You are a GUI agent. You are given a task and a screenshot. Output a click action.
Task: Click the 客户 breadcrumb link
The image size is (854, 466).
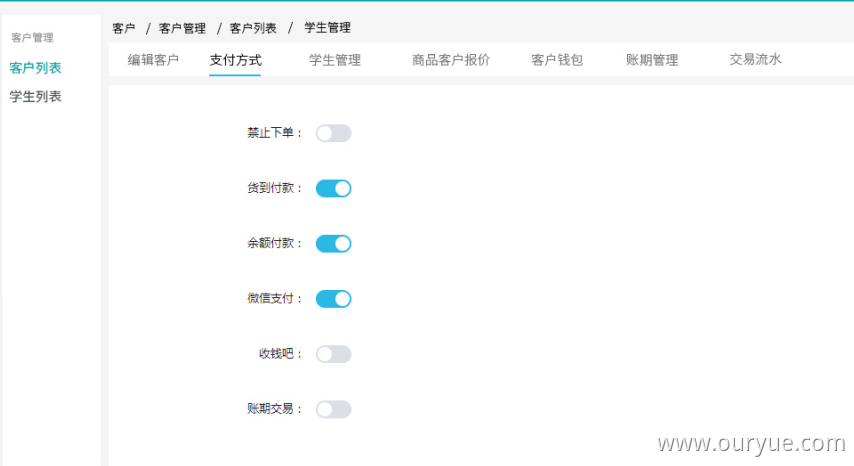(124, 28)
